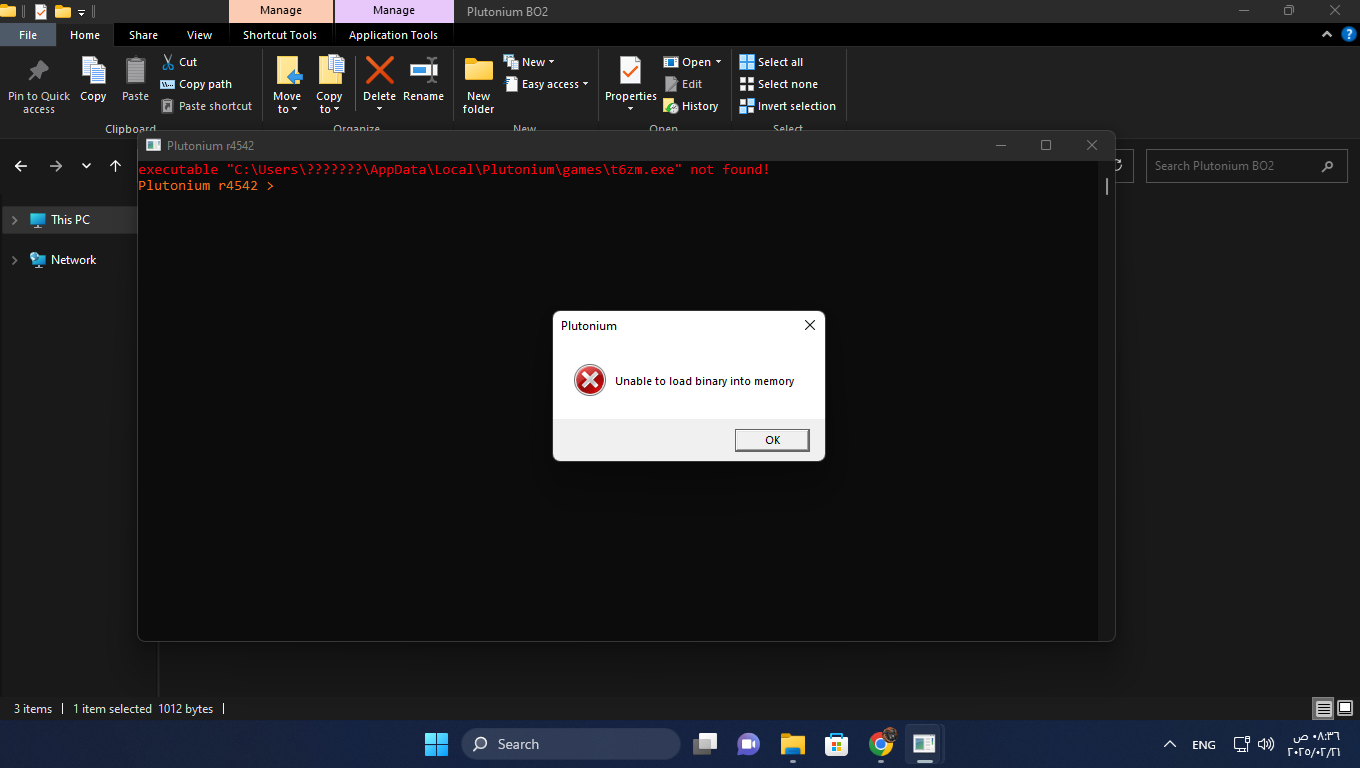Switch to the View ribbon tab
This screenshot has width=1360, height=768.
point(199,35)
